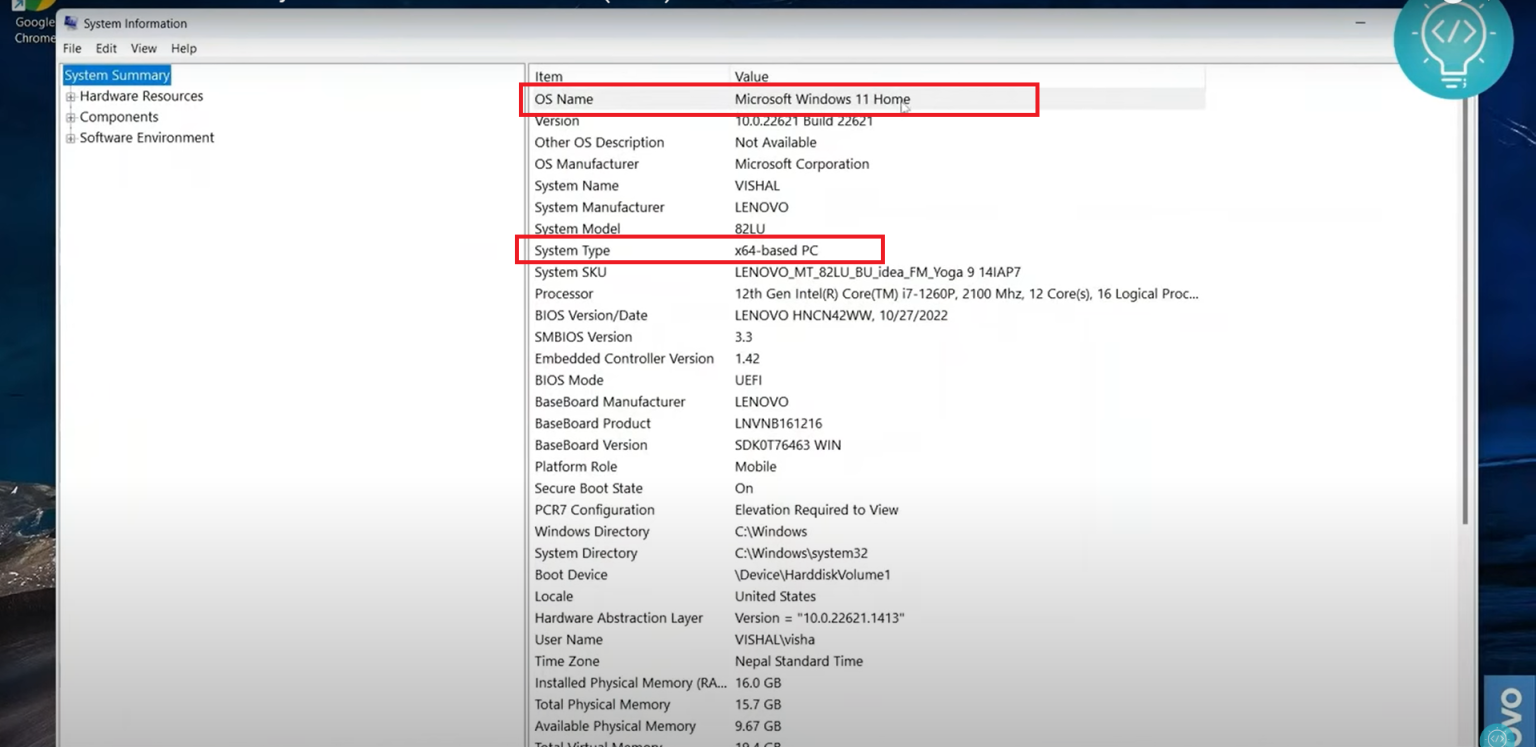Expand the Components tree node
This screenshot has height=747, width=1536.
71,118
